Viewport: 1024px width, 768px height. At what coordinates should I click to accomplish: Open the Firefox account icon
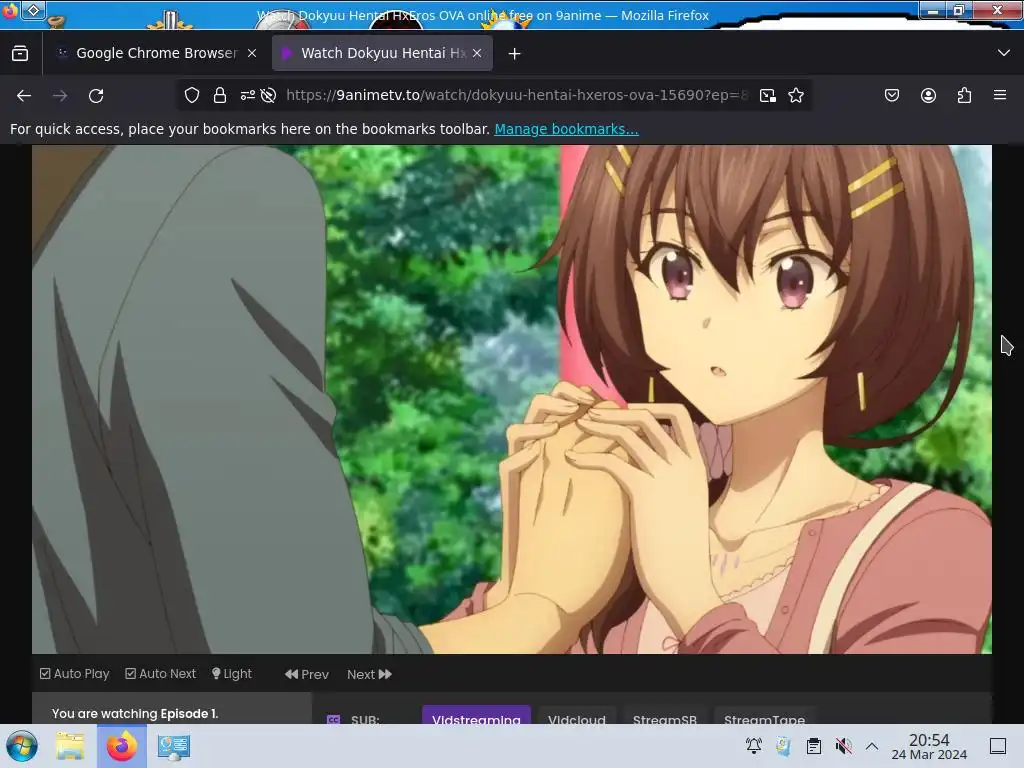pos(928,95)
